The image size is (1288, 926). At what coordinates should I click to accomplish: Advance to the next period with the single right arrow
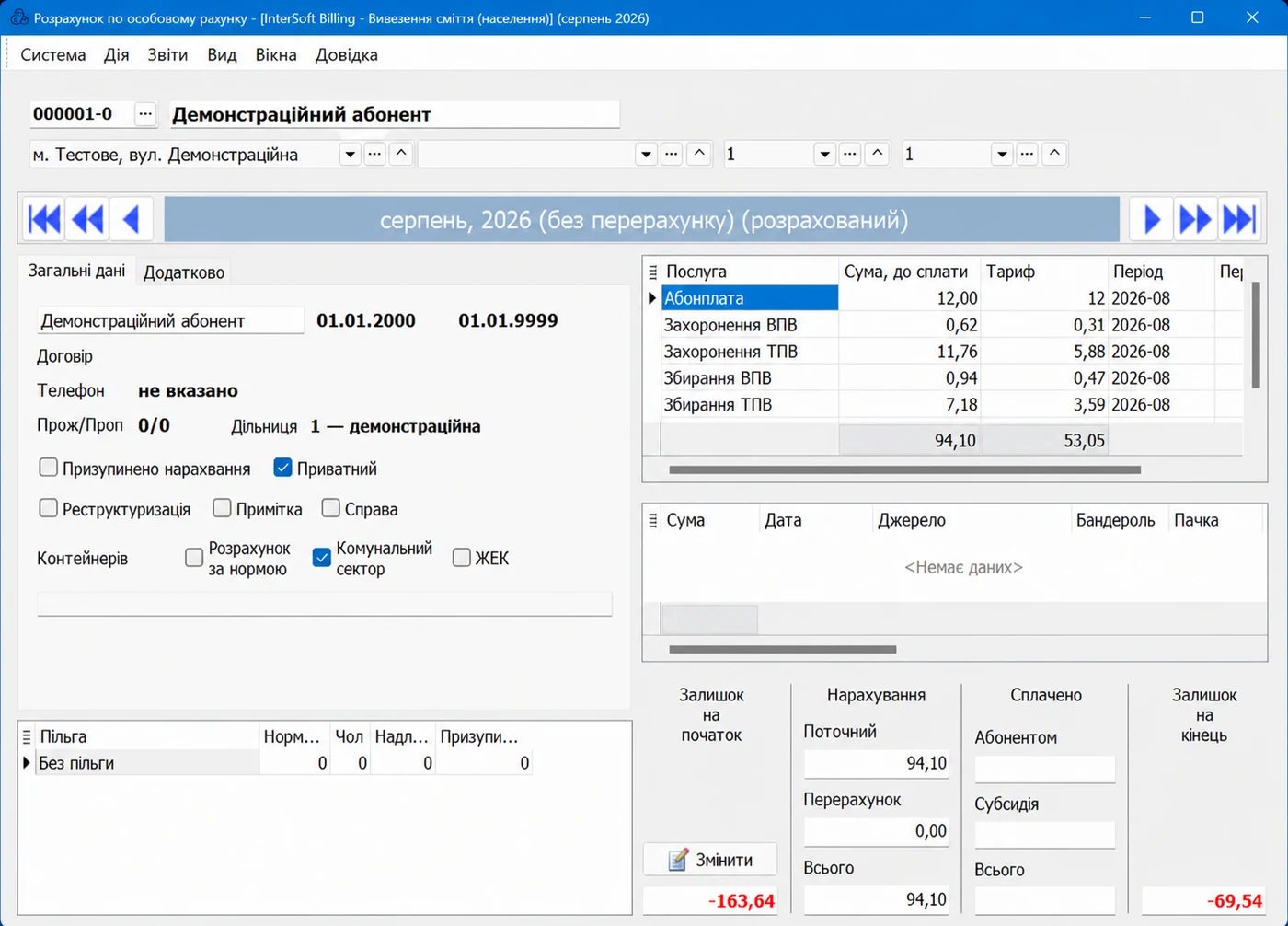[x=1152, y=220]
